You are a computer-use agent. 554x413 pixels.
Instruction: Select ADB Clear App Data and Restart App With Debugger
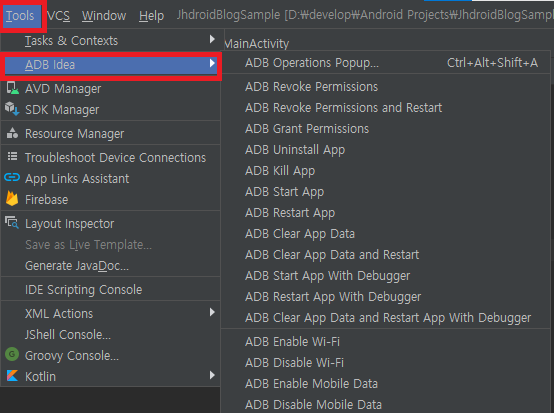point(385,318)
